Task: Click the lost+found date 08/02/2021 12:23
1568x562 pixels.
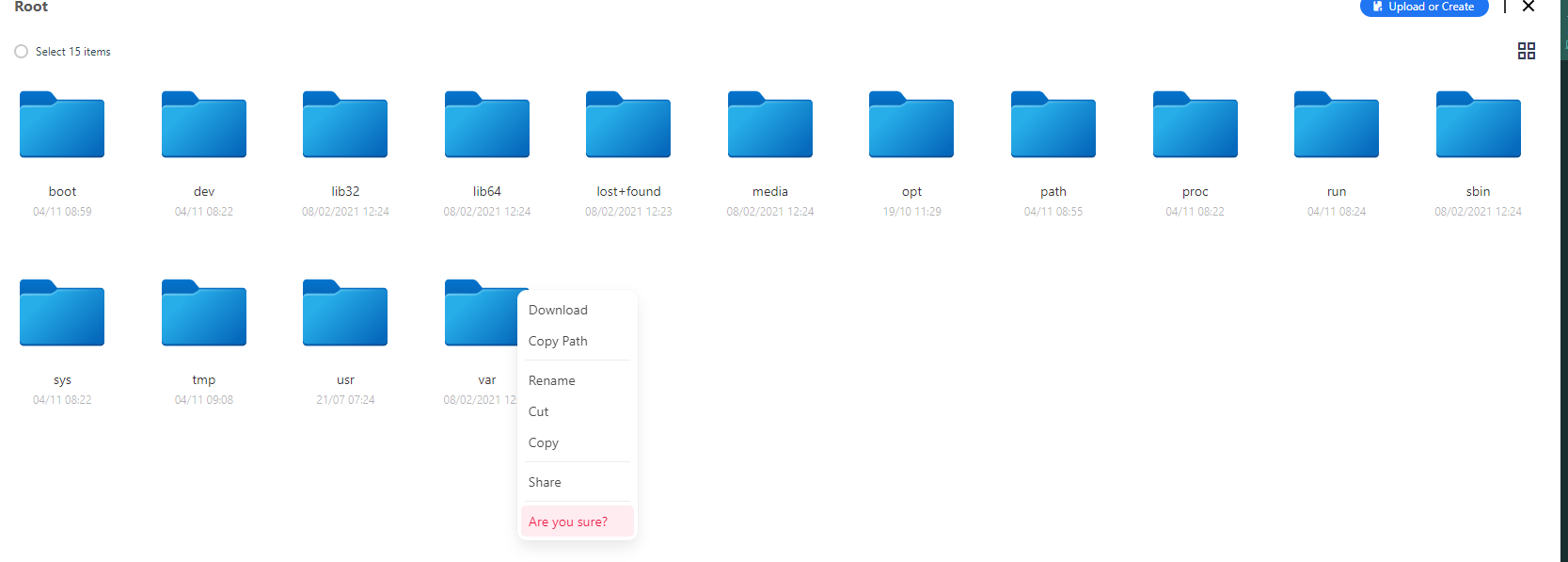Action: 628,212
